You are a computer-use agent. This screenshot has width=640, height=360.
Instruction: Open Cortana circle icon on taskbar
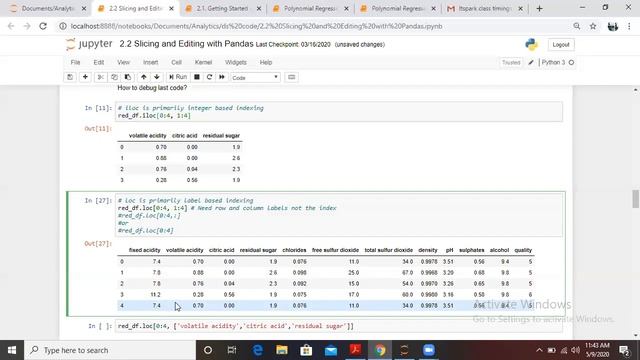click(208, 350)
